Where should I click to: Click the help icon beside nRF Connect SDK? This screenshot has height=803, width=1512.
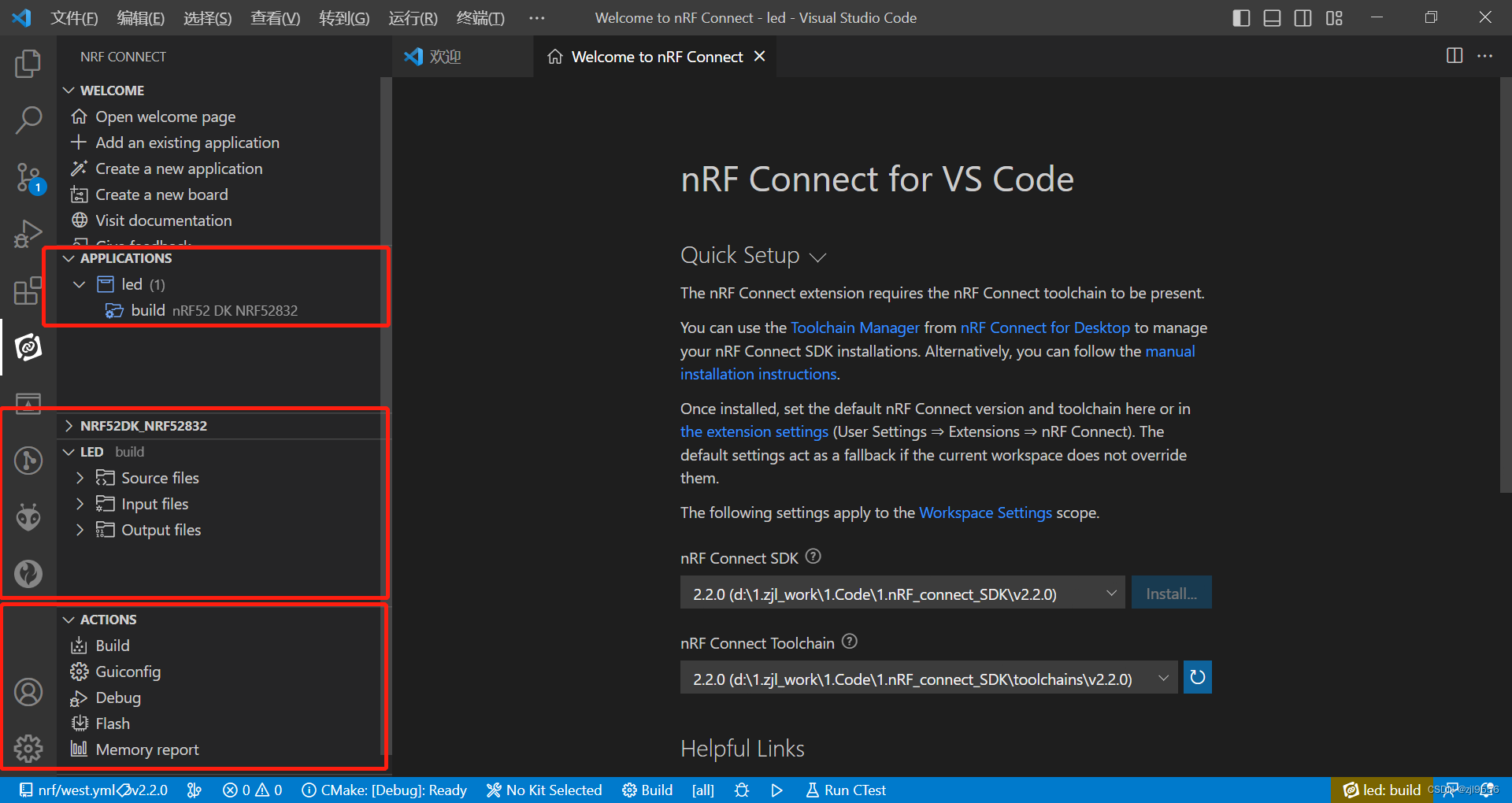(813, 557)
